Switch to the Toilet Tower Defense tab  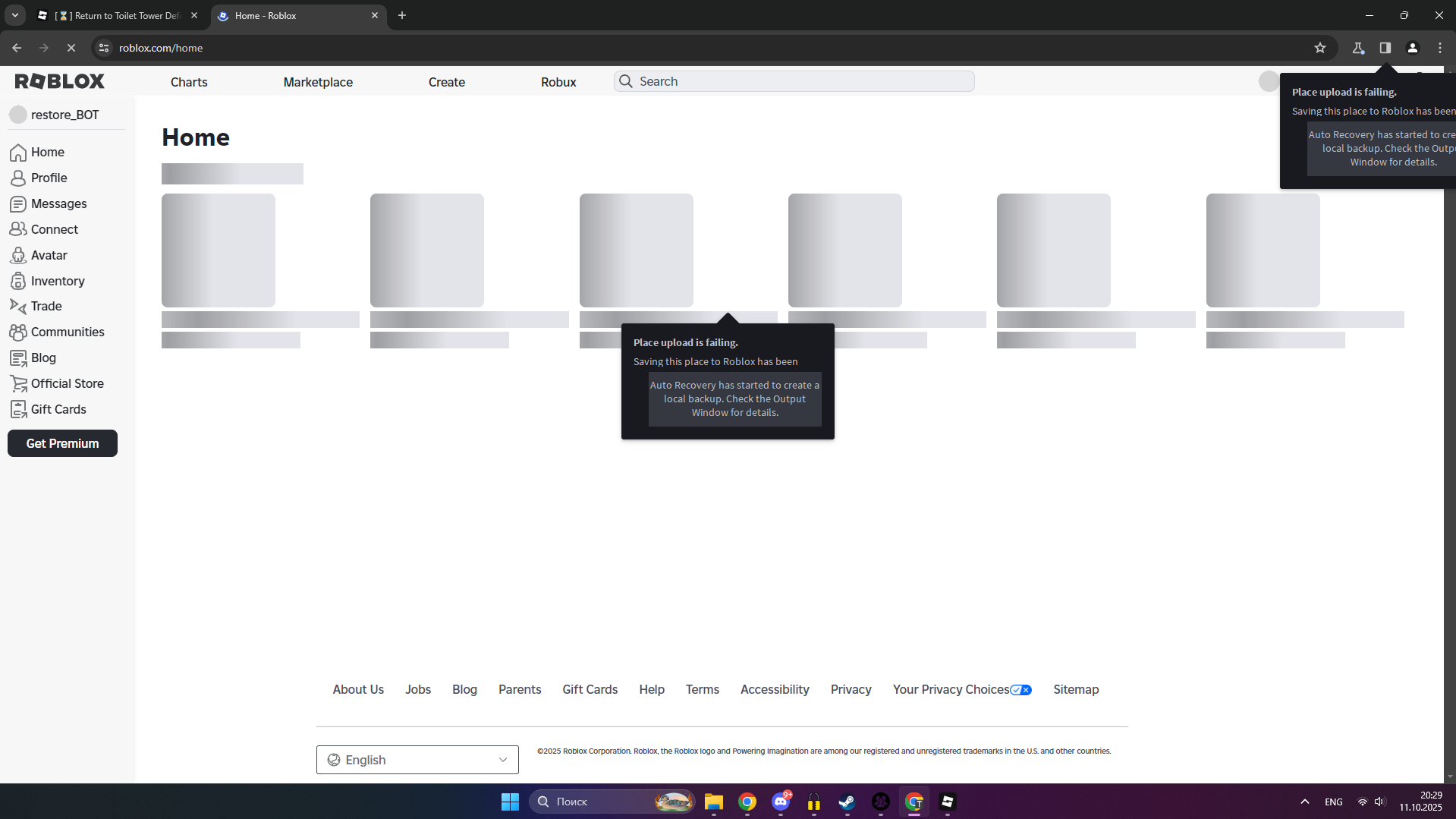pyautogui.click(x=118, y=15)
